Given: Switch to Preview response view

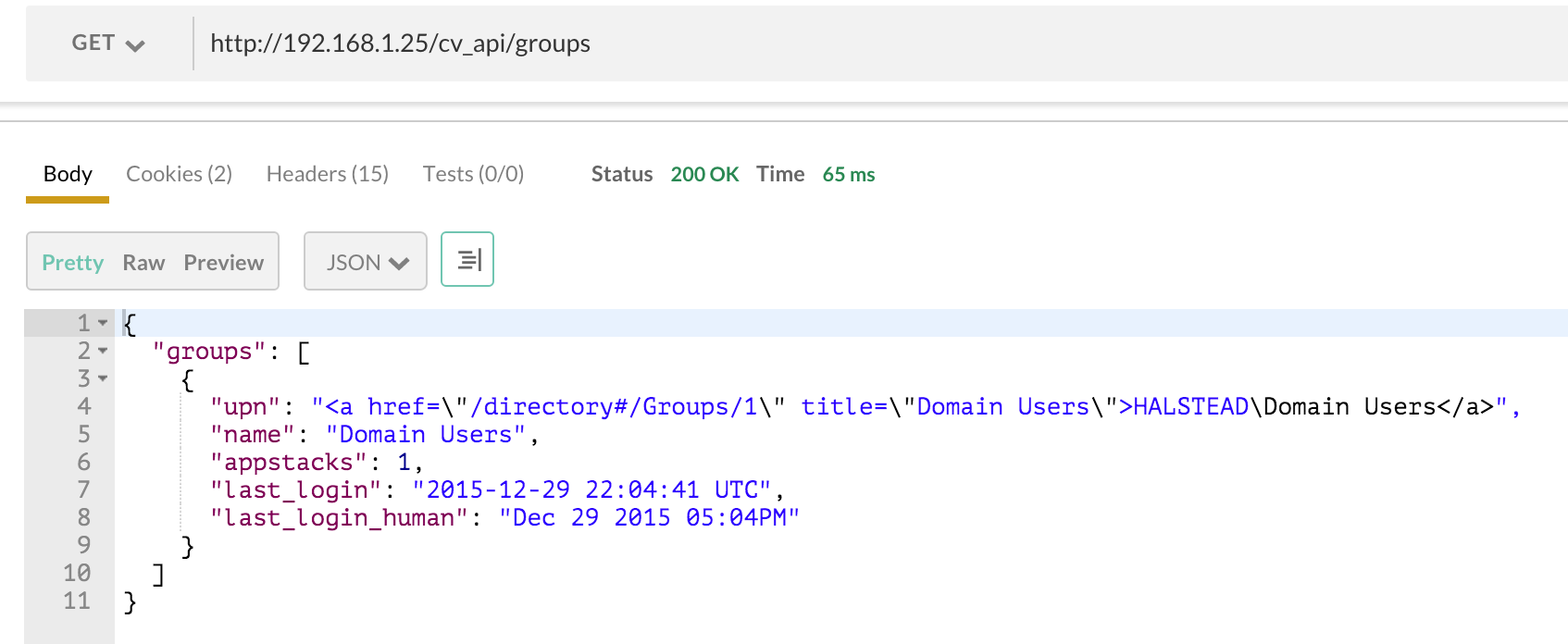Looking at the screenshot, I should 223,263.
